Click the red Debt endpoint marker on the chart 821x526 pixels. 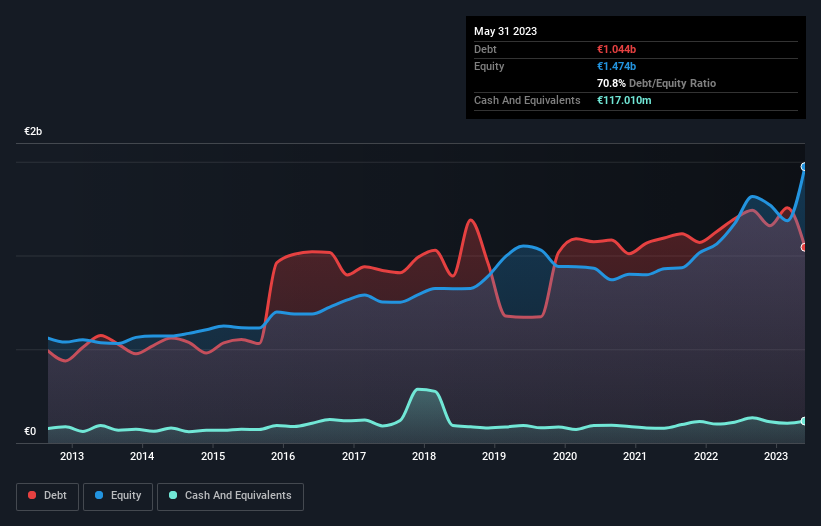(x=804, y=247)
